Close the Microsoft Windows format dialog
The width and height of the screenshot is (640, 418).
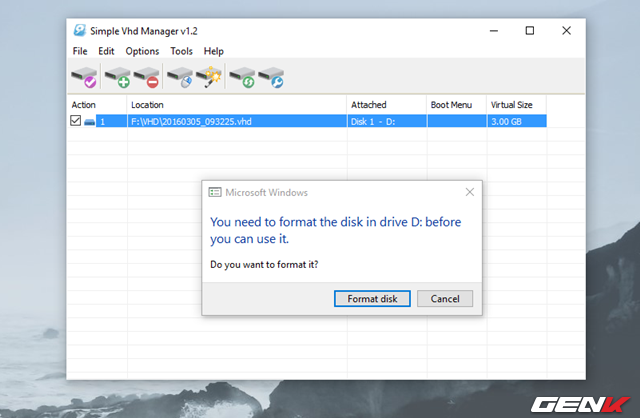pos(470,192)
